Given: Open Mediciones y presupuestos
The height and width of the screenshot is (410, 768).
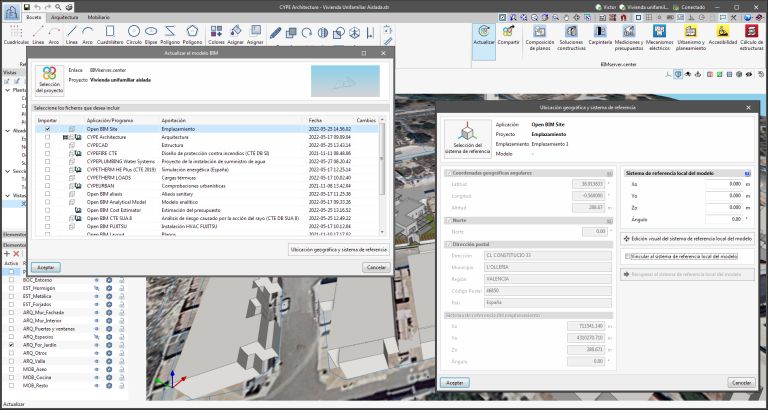Looking at the screenshot, I should pos(628,38).
